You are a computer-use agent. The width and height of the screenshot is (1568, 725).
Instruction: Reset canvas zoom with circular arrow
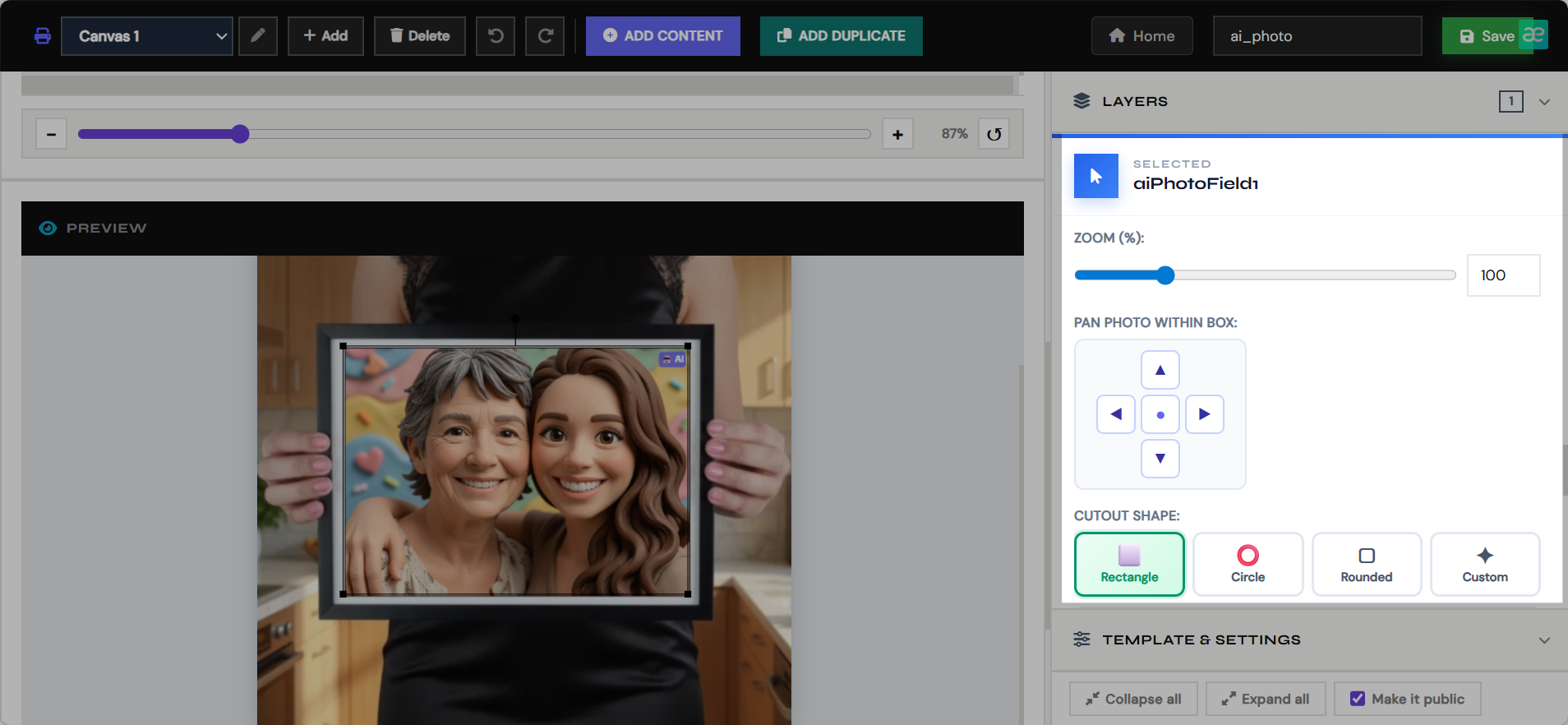click(994, 134)
